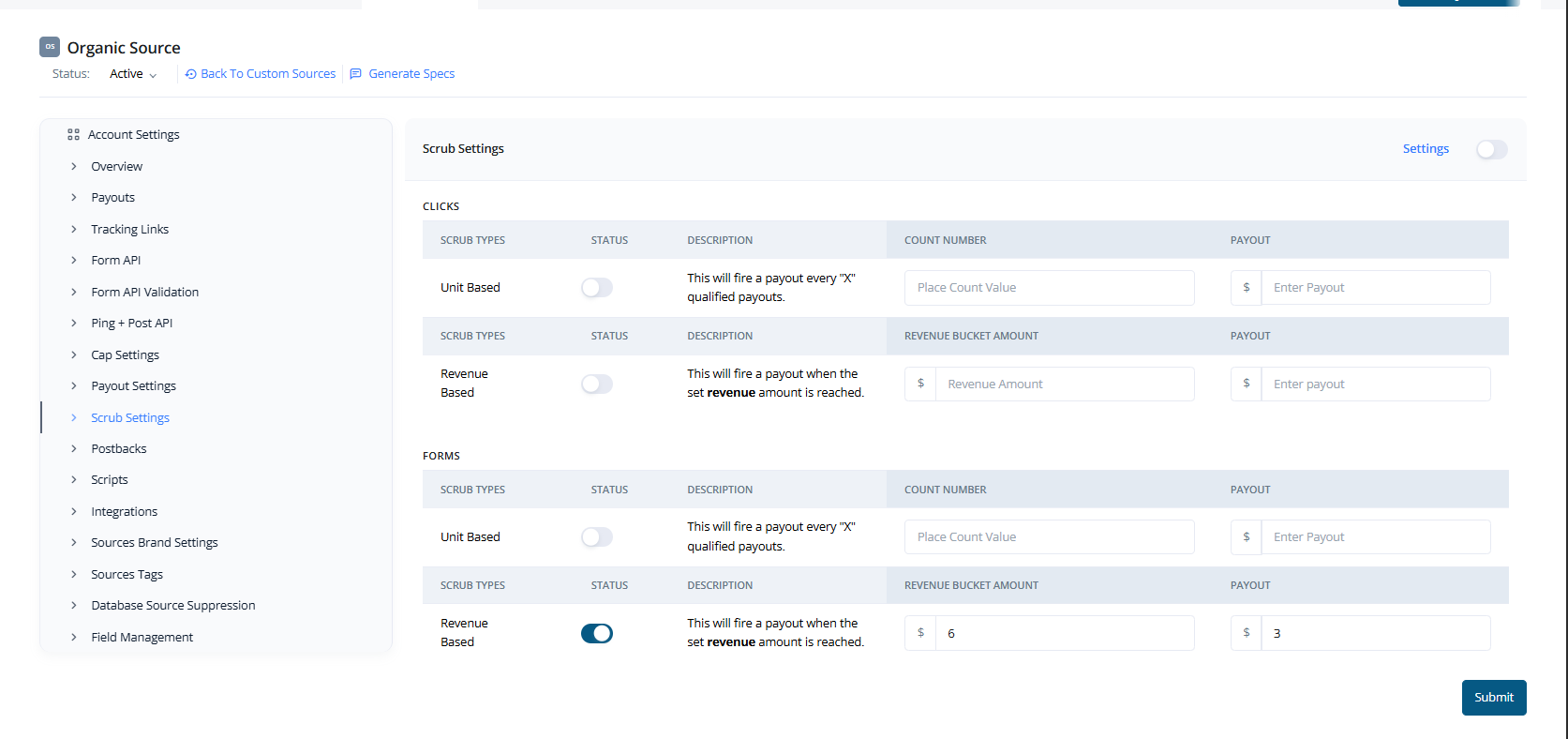This screenshot has height=739, width=1568.
Task: Expand the Payouts chevron
Action: pyautogui.click(x=74, y=197)
